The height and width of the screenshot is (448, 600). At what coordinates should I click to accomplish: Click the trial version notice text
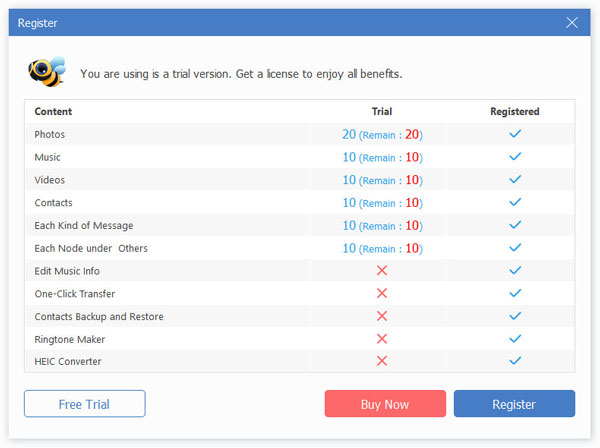[x=241, y=74]
